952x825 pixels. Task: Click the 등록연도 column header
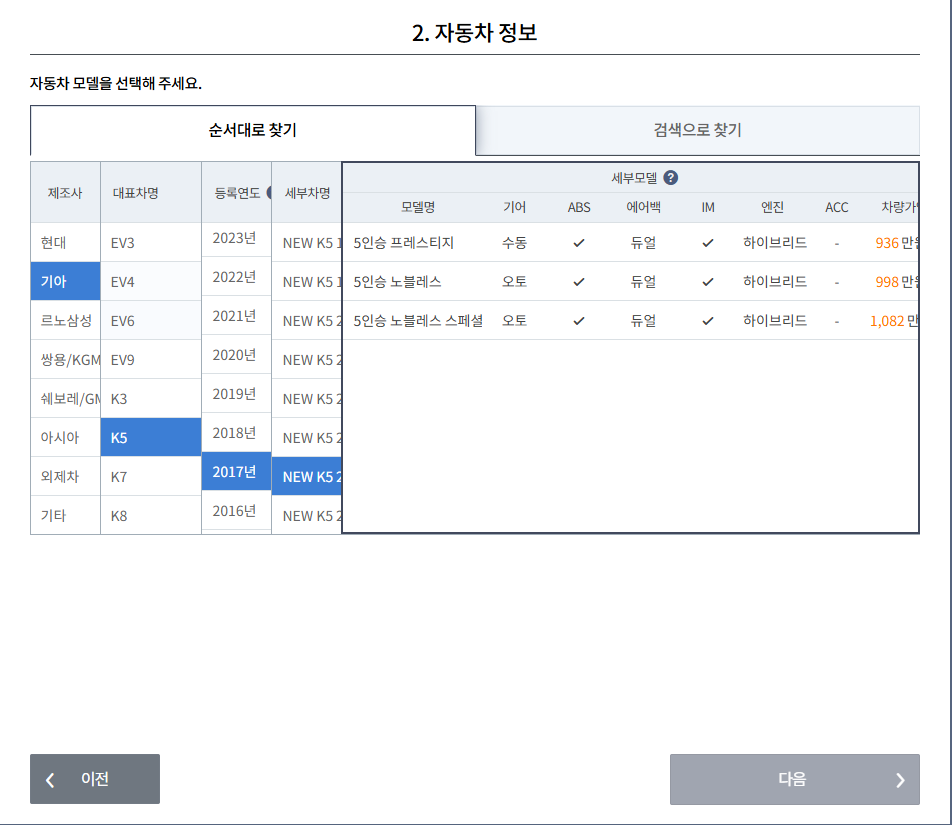coord(237,192)
